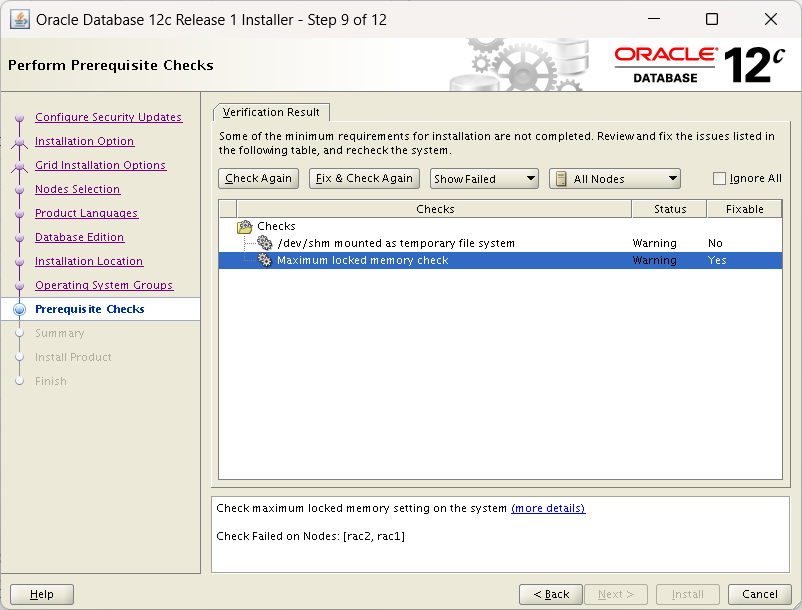This screenshot has width=802, height=610.
Task: Go to Product Languages step
Action: (87, 213)
